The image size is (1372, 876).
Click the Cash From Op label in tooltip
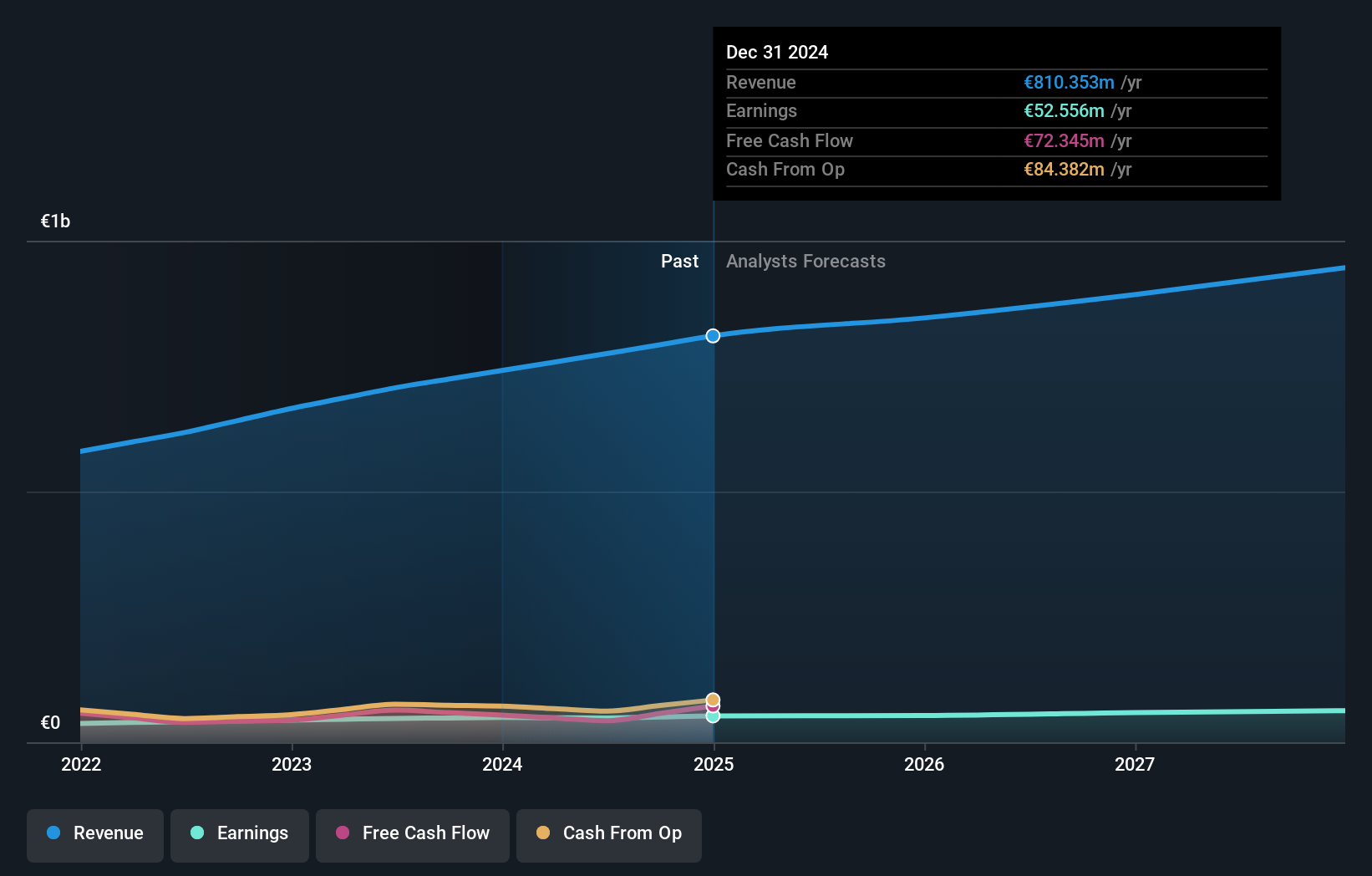coord(785,170)
